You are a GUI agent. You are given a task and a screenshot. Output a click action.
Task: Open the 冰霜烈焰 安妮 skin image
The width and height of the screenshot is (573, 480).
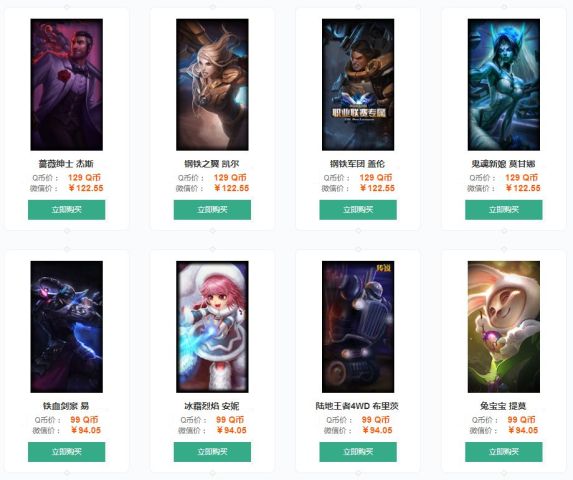click(212, 327)
